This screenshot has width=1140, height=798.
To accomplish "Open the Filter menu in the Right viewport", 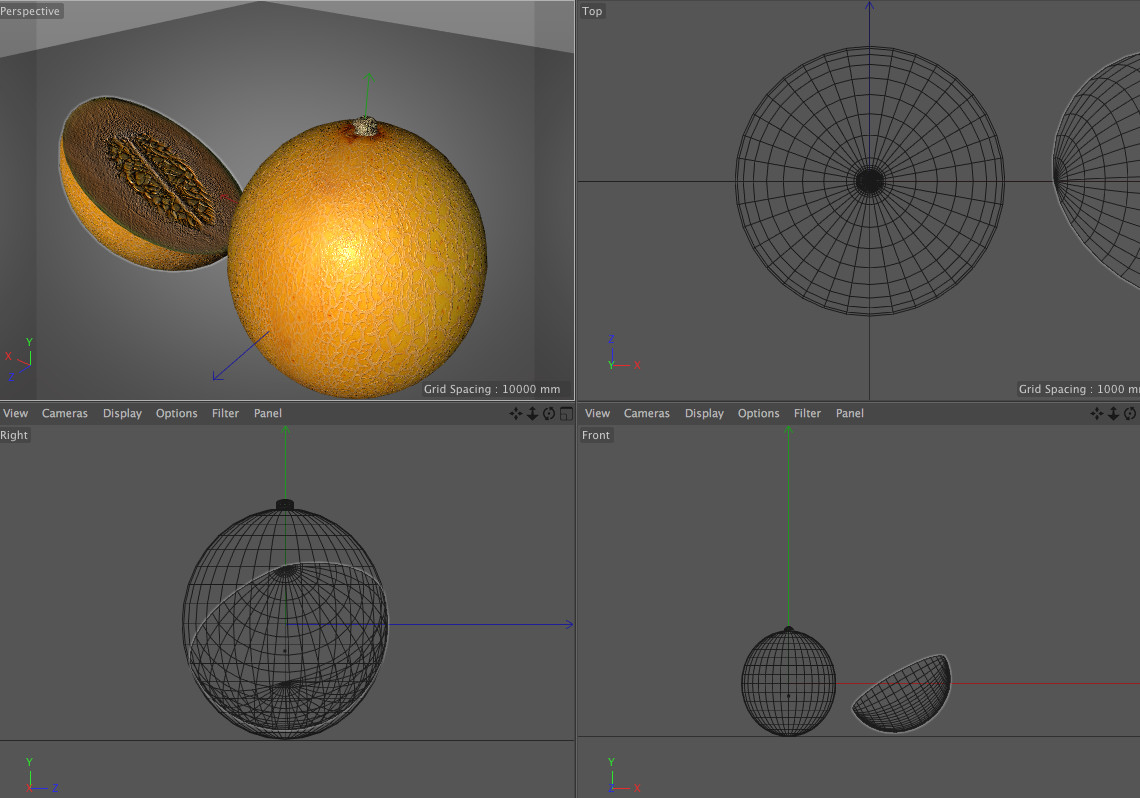I will 225,413.
